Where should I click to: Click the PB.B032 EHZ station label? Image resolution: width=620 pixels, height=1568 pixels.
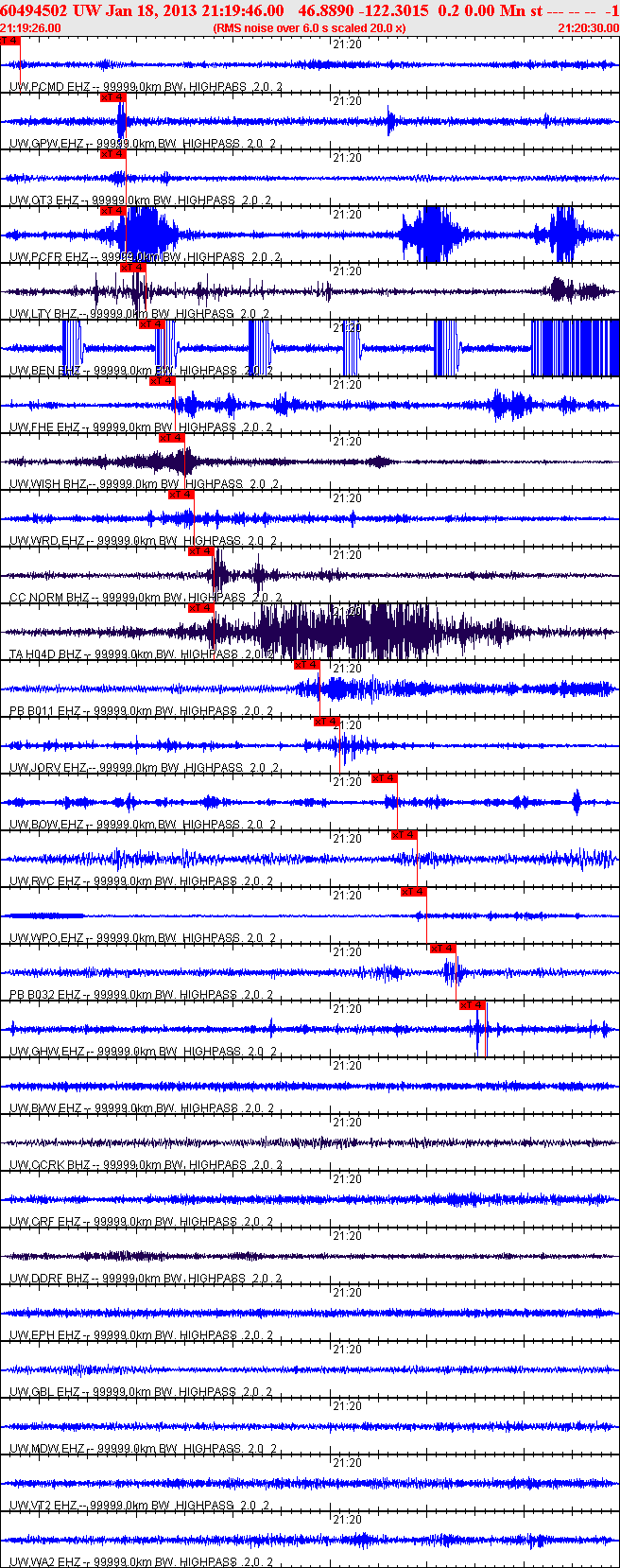(44, 995)
